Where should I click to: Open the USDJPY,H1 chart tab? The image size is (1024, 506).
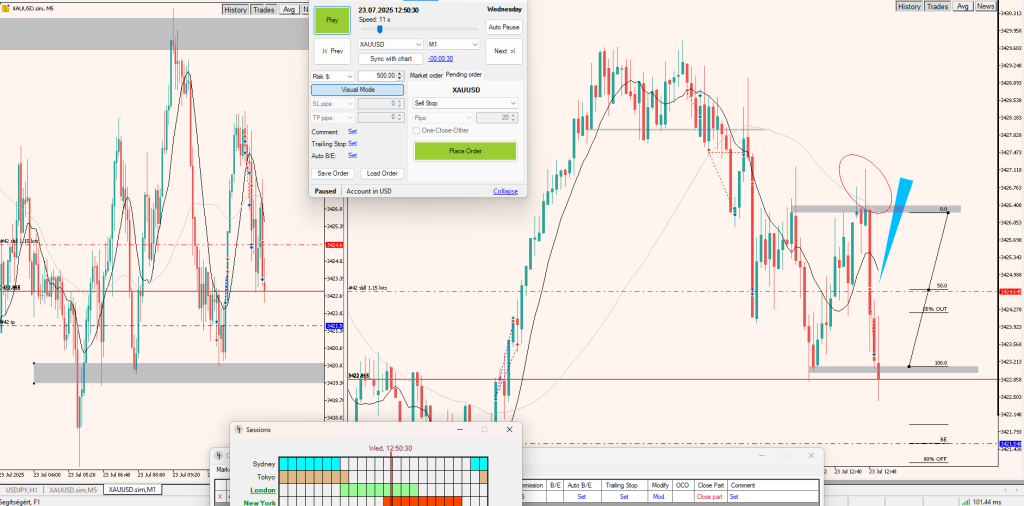24,490
